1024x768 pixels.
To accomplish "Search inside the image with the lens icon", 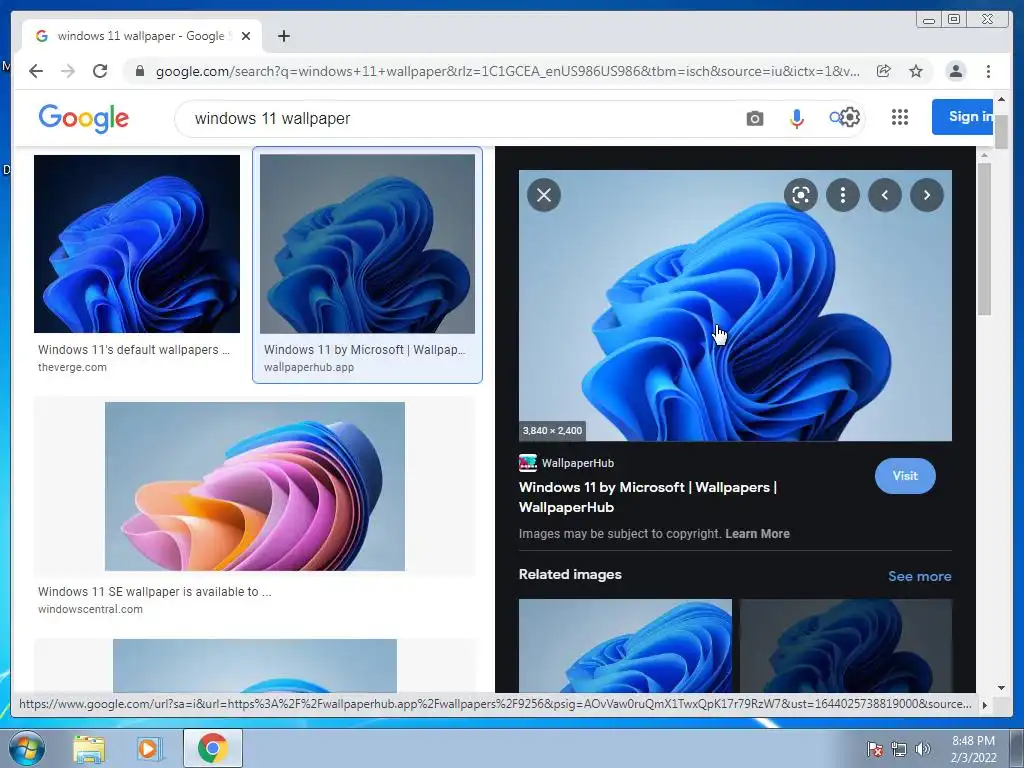I will pos(801,195).
